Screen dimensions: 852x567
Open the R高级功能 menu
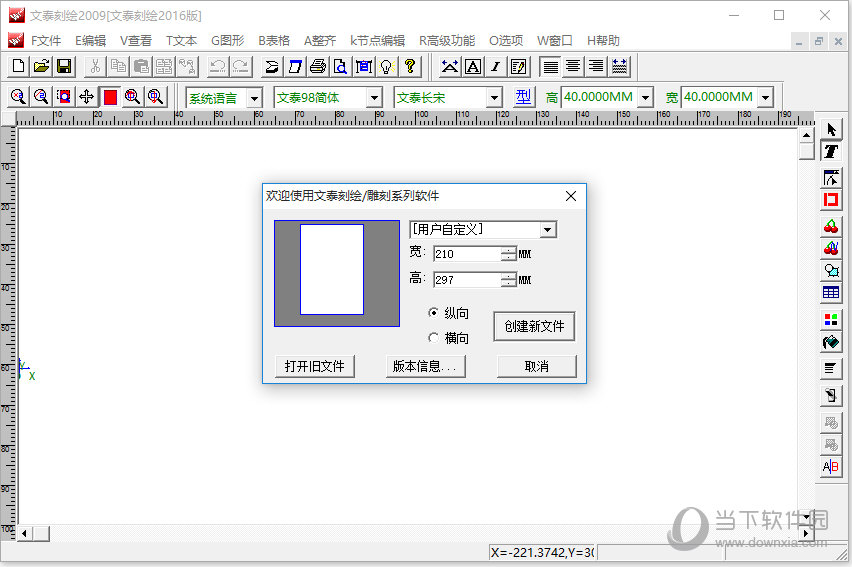447,41
